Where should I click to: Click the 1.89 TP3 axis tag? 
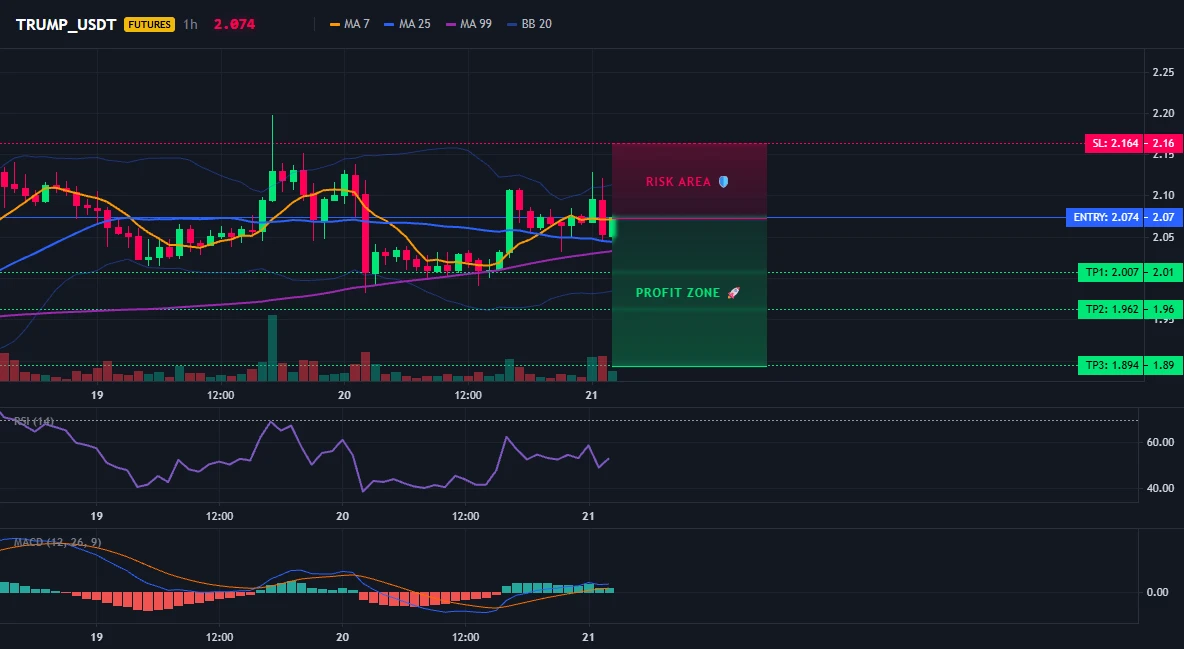(1164, 366)
